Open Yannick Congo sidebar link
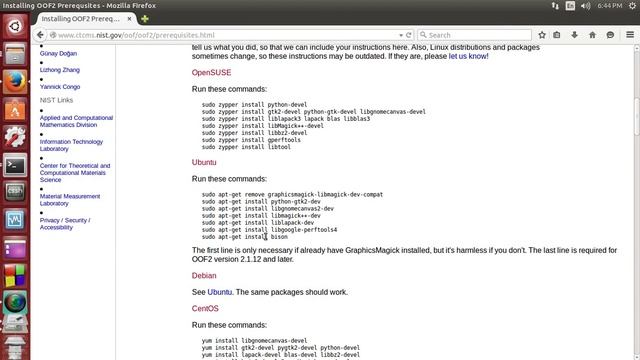Viewport: 640px width, 360px height. [60, 87]
